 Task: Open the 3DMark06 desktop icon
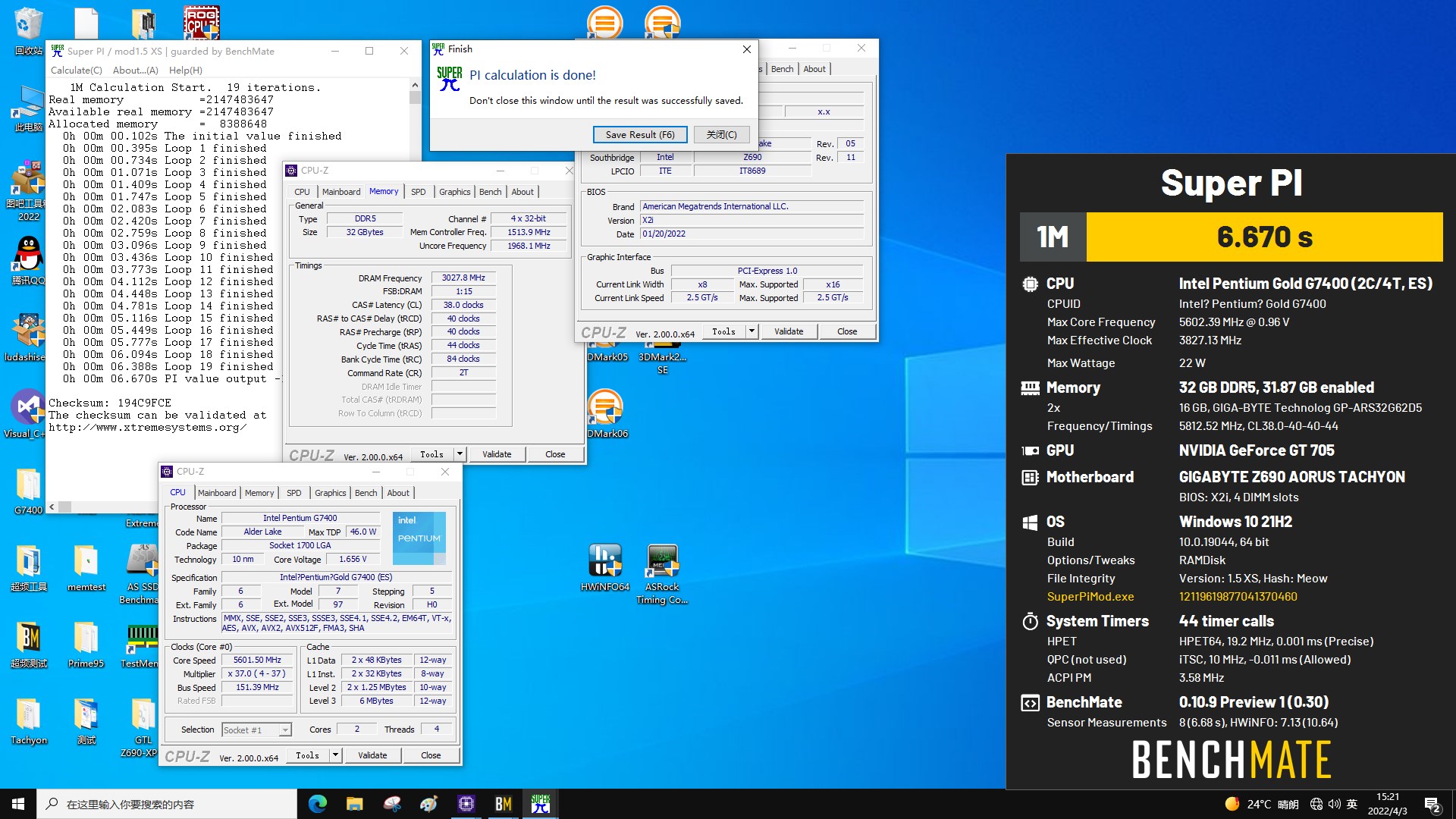(x=605, y=413)
